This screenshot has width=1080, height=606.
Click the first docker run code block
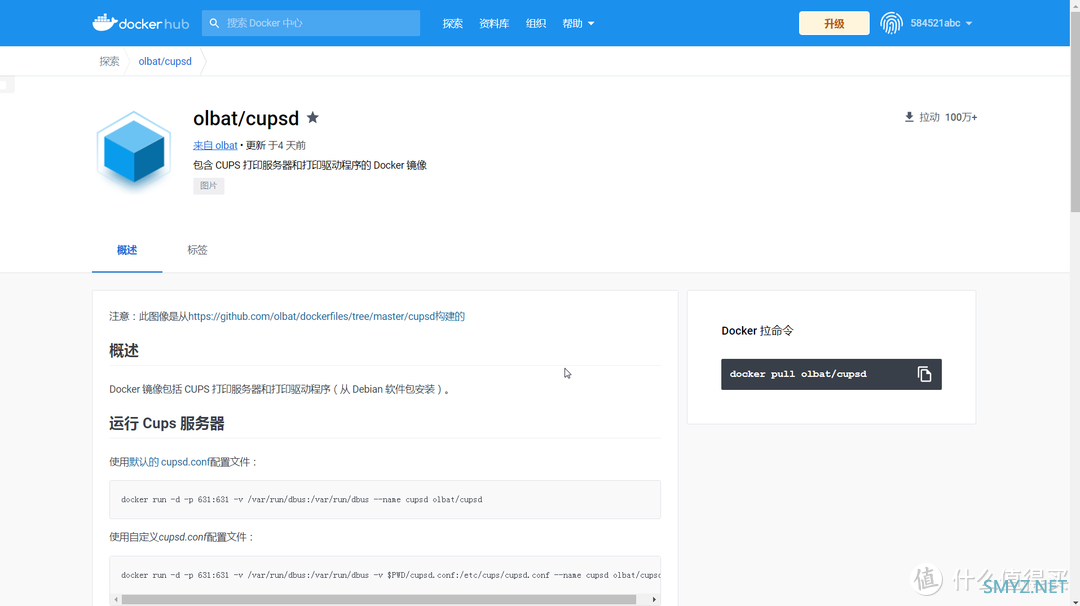(x=385, y=499)
